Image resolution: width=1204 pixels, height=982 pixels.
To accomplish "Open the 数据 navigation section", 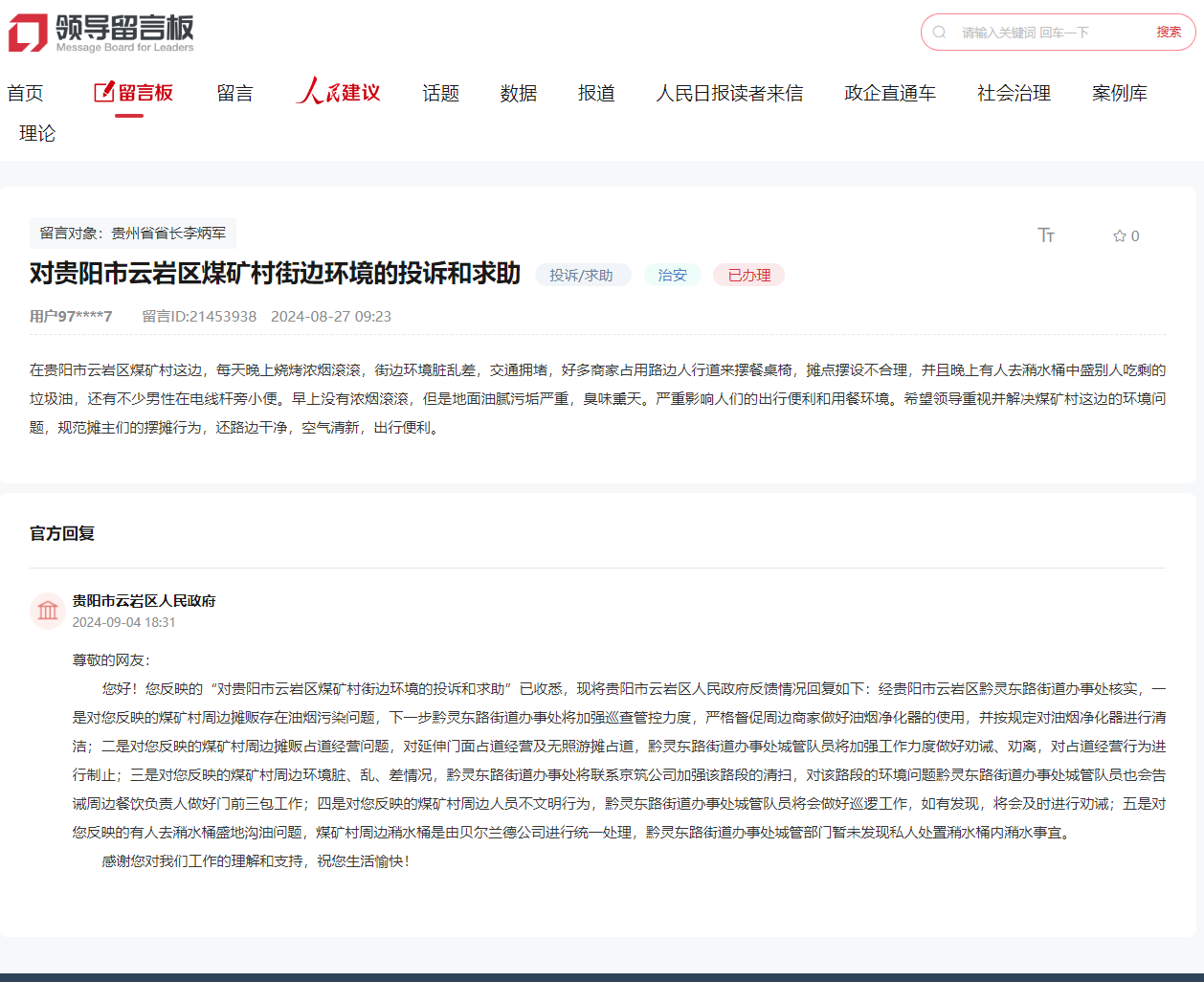I will click(519, 93).
